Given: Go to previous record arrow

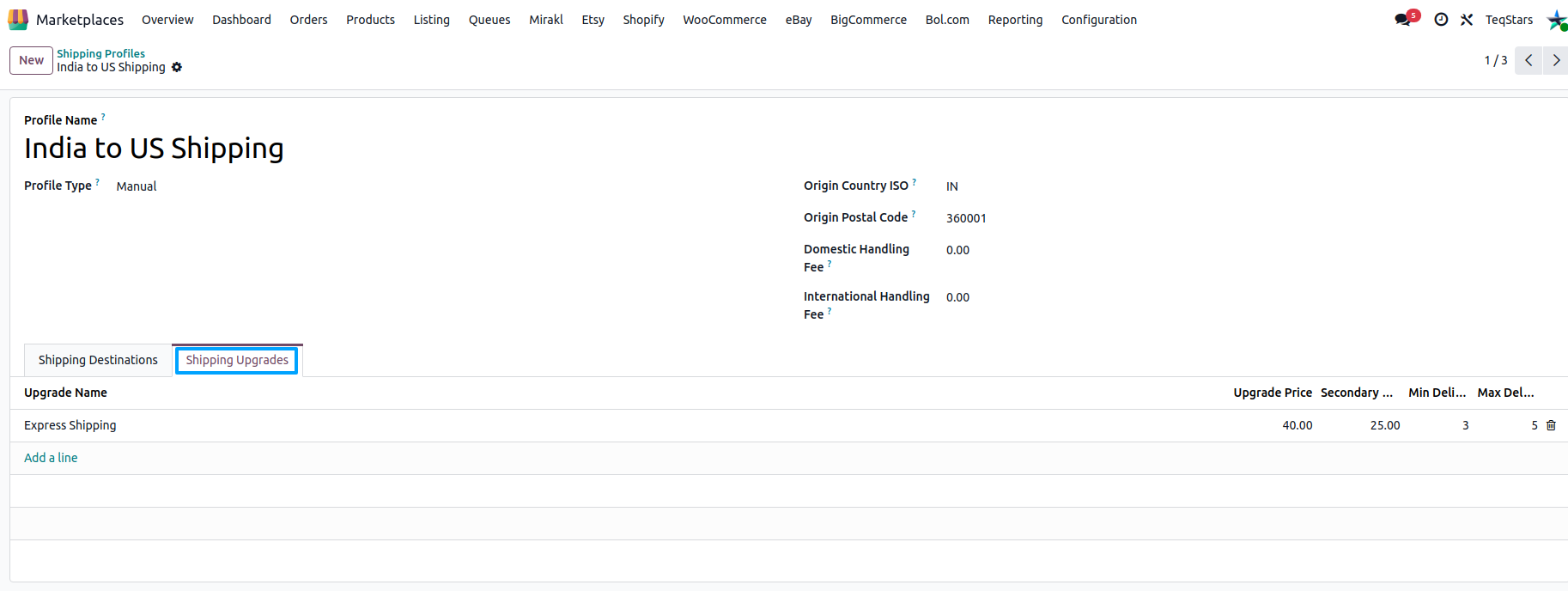Looking at the screenshot, I should (1528, 60).
